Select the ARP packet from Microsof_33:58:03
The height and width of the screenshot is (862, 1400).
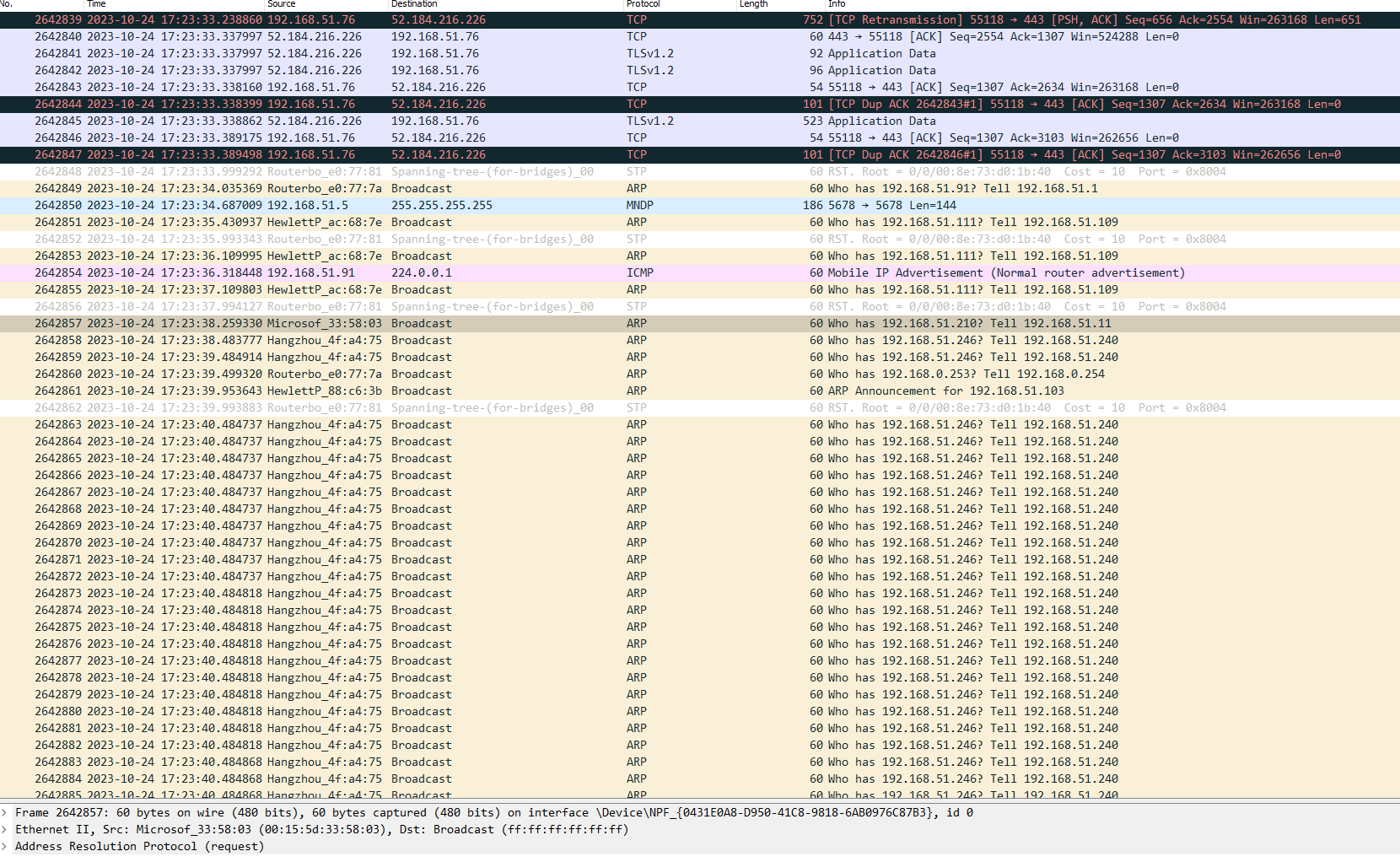coord(337,323)
